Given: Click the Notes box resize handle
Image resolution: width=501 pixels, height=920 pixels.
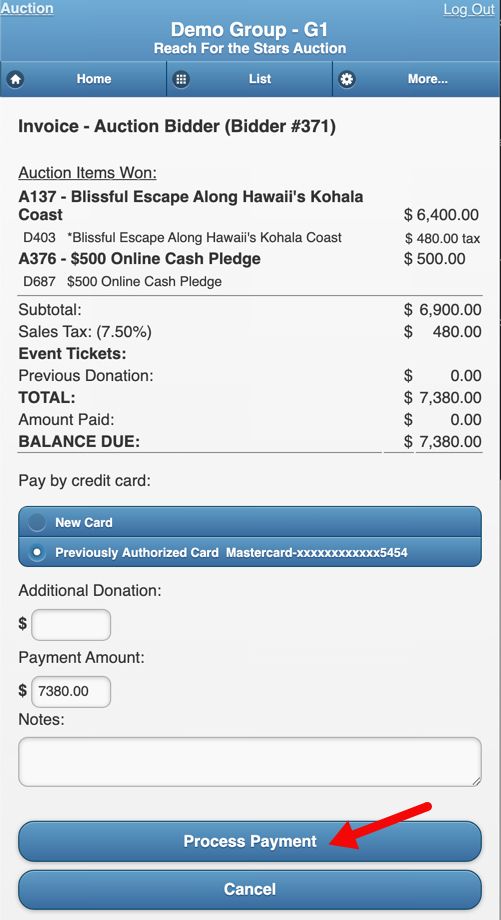Looking at the screenshot, I should (477, 782).
